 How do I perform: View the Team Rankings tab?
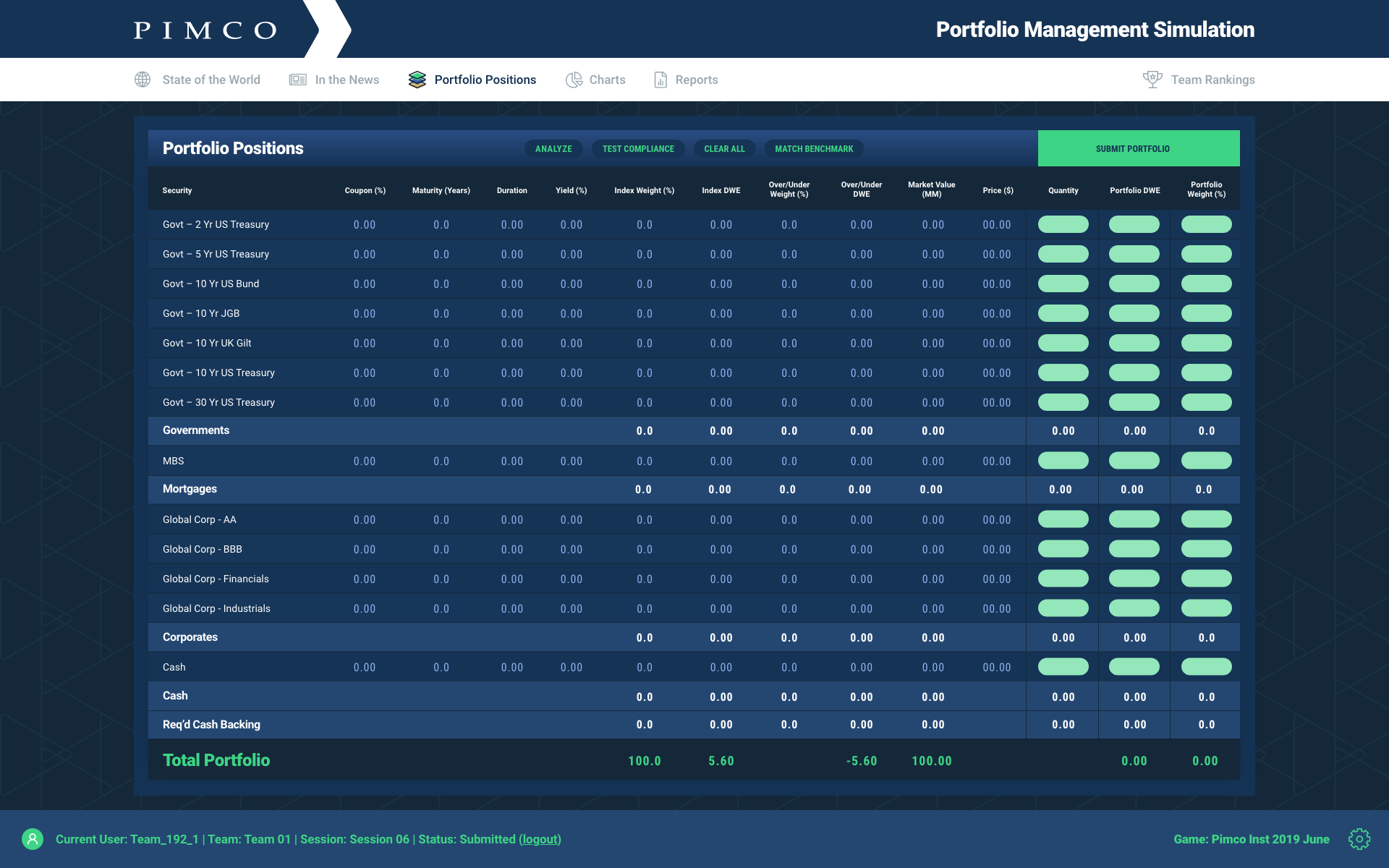[x=1199, y=80]
